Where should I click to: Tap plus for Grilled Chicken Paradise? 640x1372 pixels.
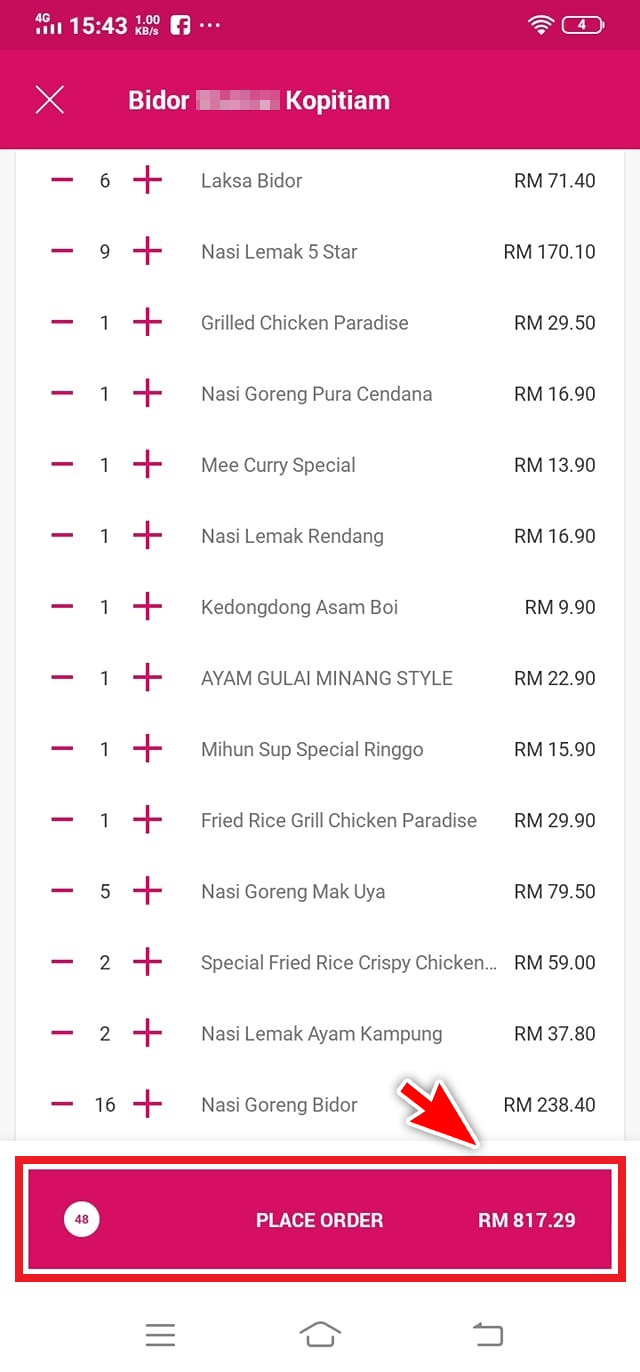click(147, 323)
